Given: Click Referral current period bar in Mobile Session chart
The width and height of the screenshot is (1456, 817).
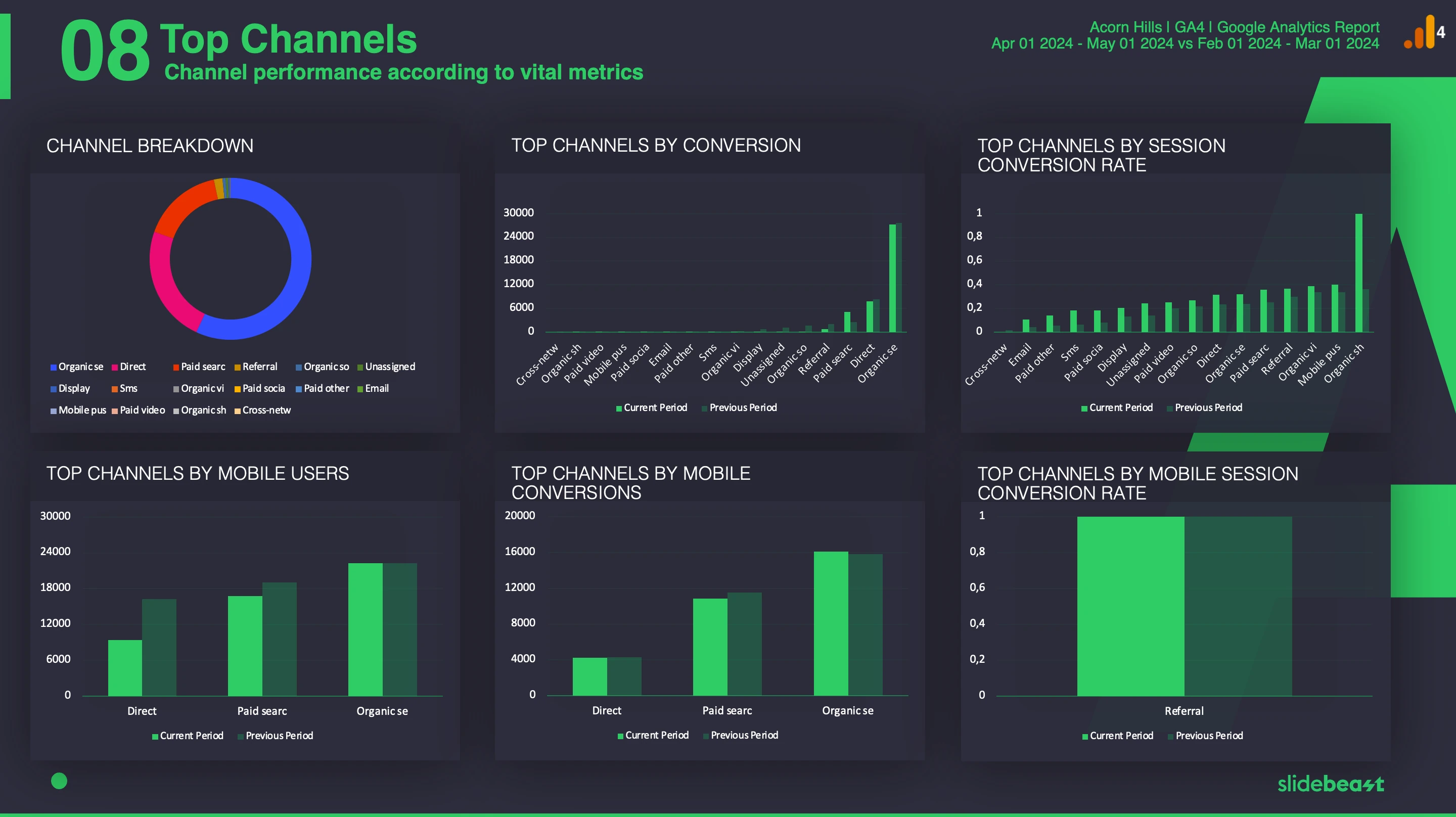Looking at the screenshot, I should point(1130,606).
